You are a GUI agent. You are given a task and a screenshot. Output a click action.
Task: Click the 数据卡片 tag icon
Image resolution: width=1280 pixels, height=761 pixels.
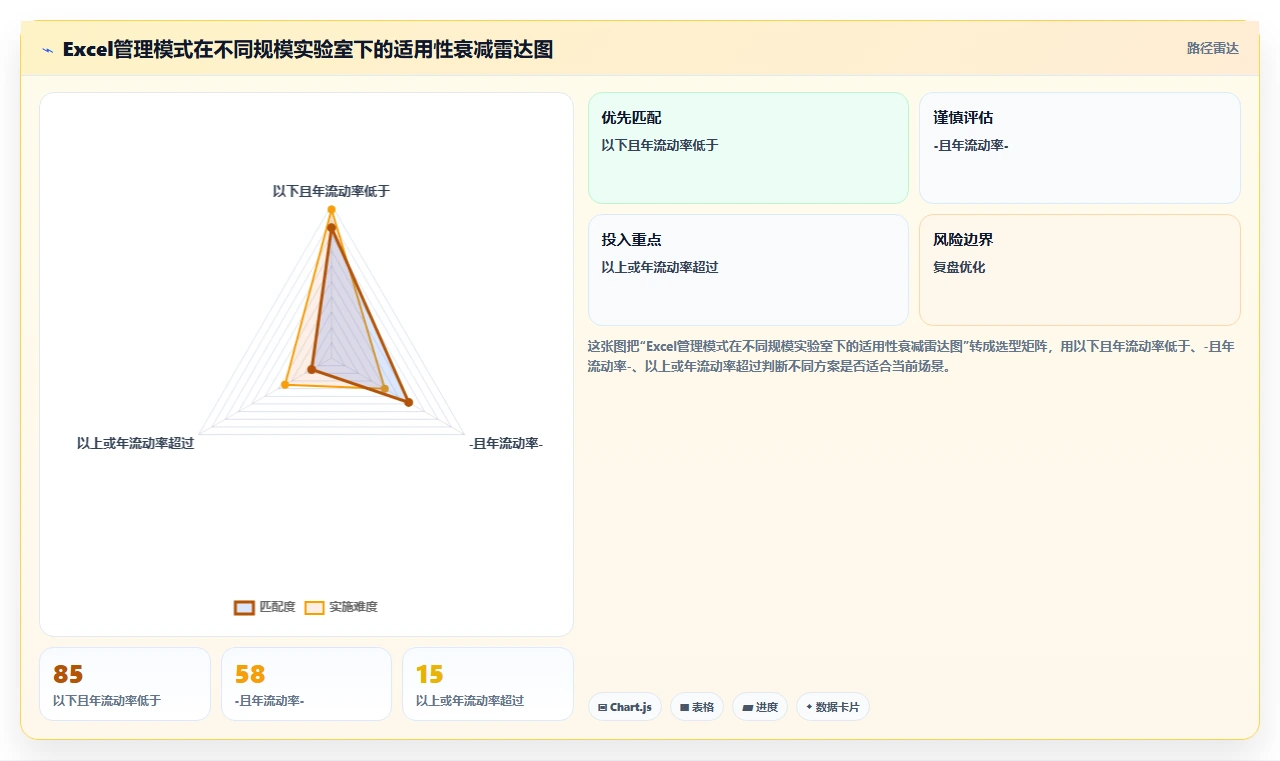click(809, 707)
